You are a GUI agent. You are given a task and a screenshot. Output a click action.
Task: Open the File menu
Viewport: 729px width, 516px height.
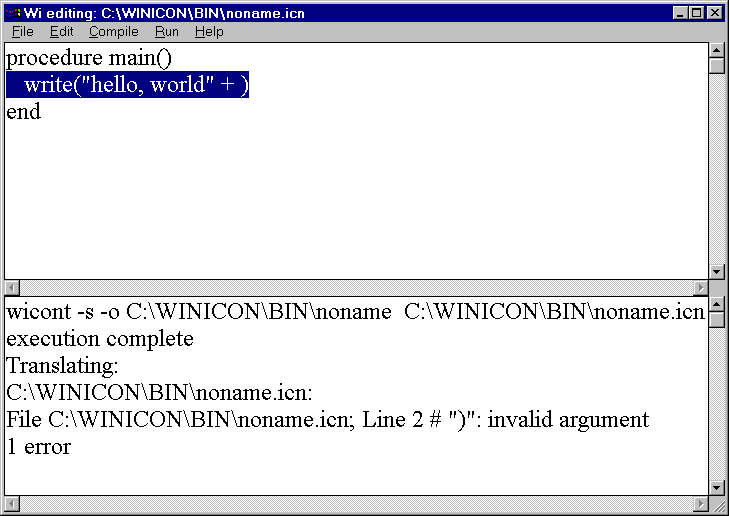click(22, 32)
